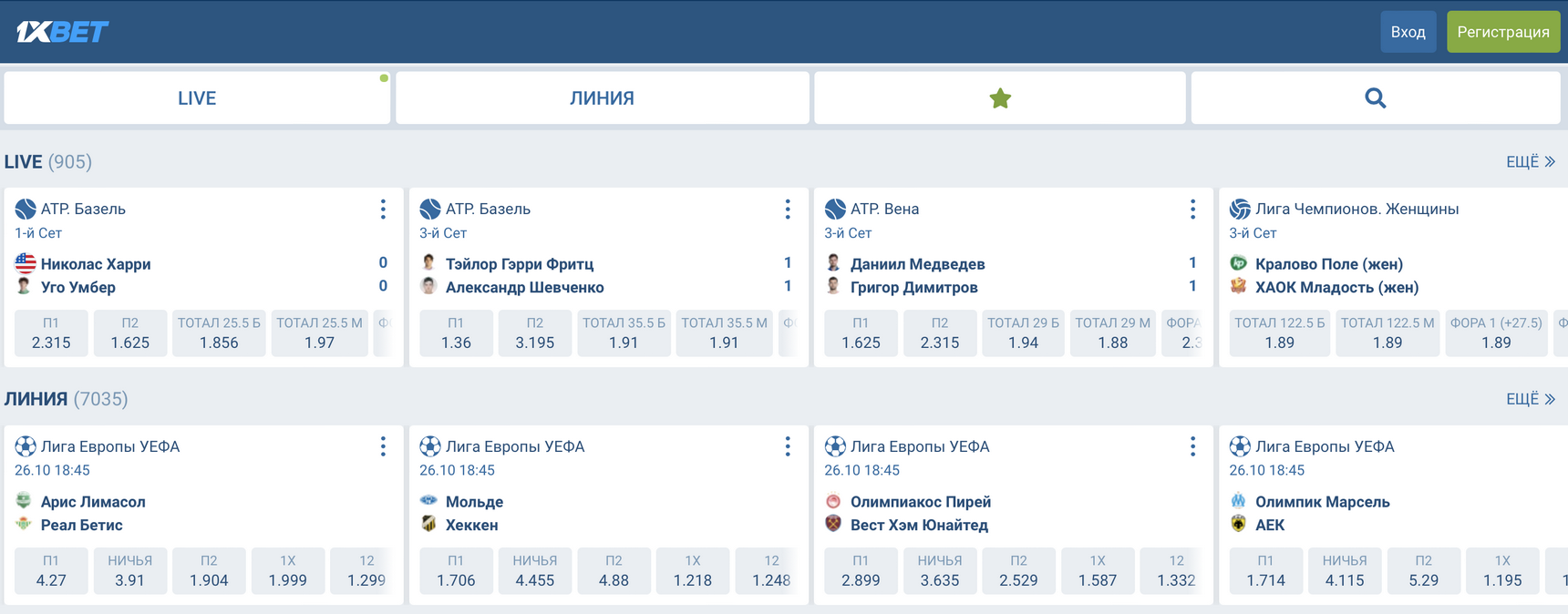Select НИЧЬЯ odds 3.91 for Арис Лимасол match

click(x=130, y=570)
